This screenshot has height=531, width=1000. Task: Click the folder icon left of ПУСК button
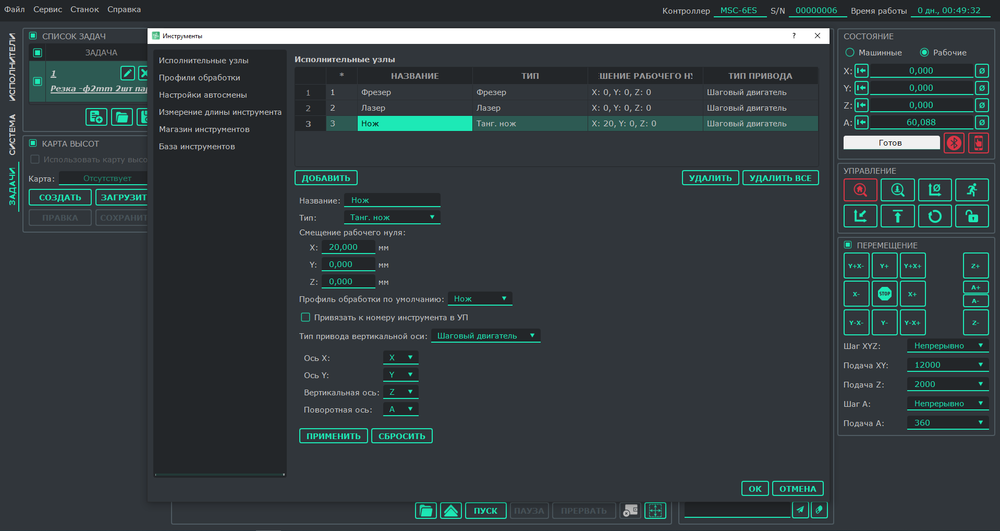[x=425, y=511]
